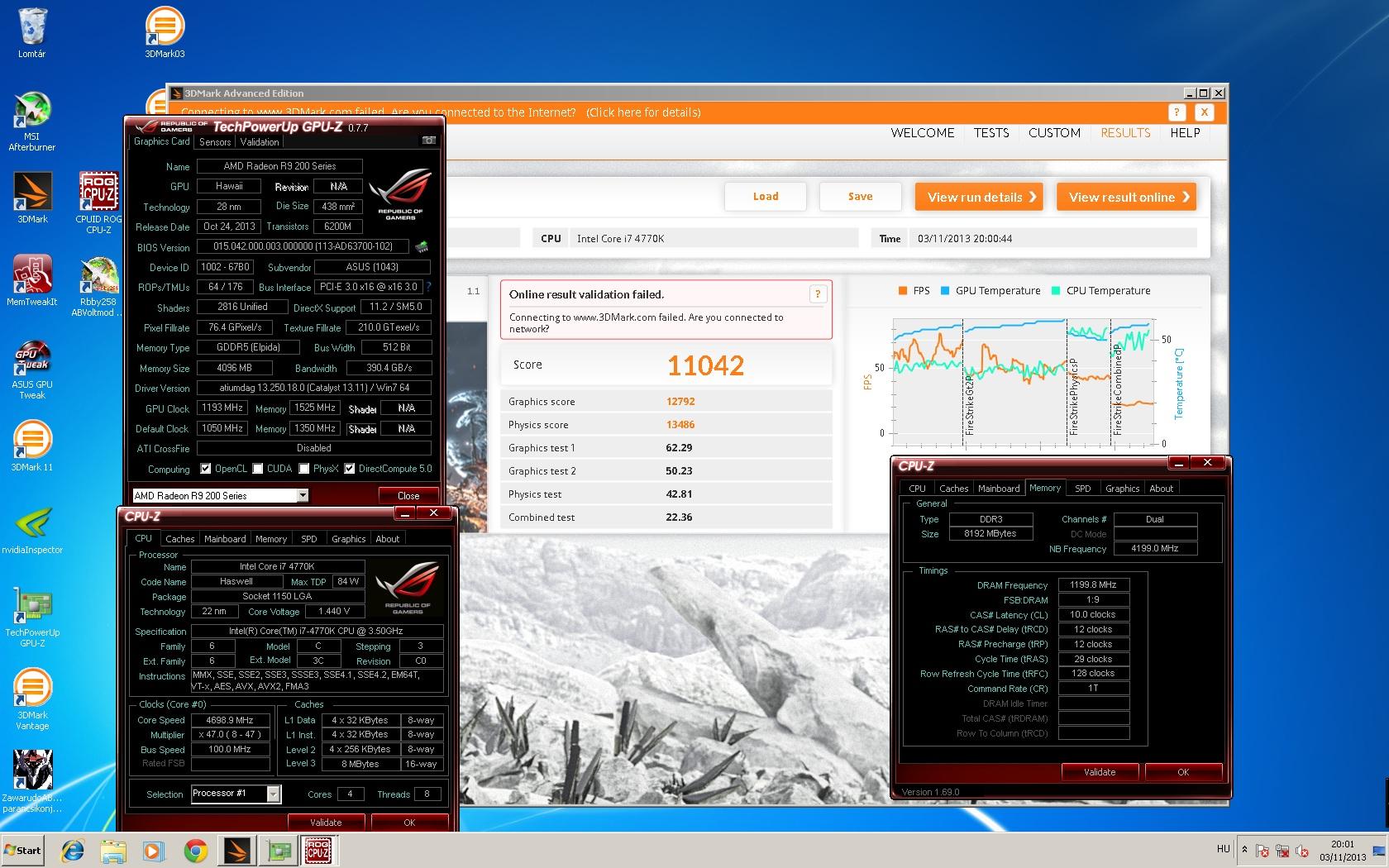The height and width of the screenshot is (868, 1389).
Task: Open Windows Explorer folder on the taskbar
Action: [x=113, y=850]
